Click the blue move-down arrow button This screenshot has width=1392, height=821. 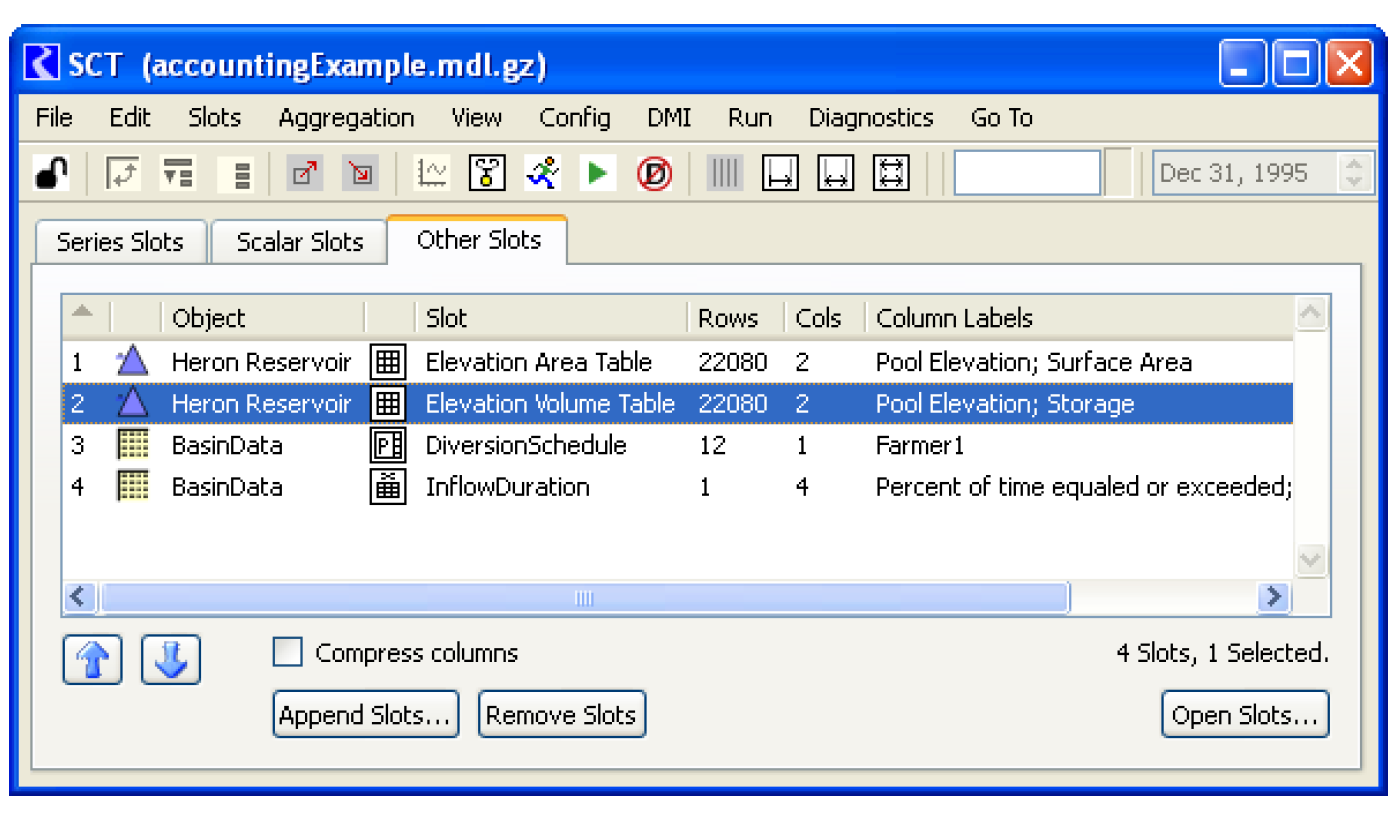(171, 660)
